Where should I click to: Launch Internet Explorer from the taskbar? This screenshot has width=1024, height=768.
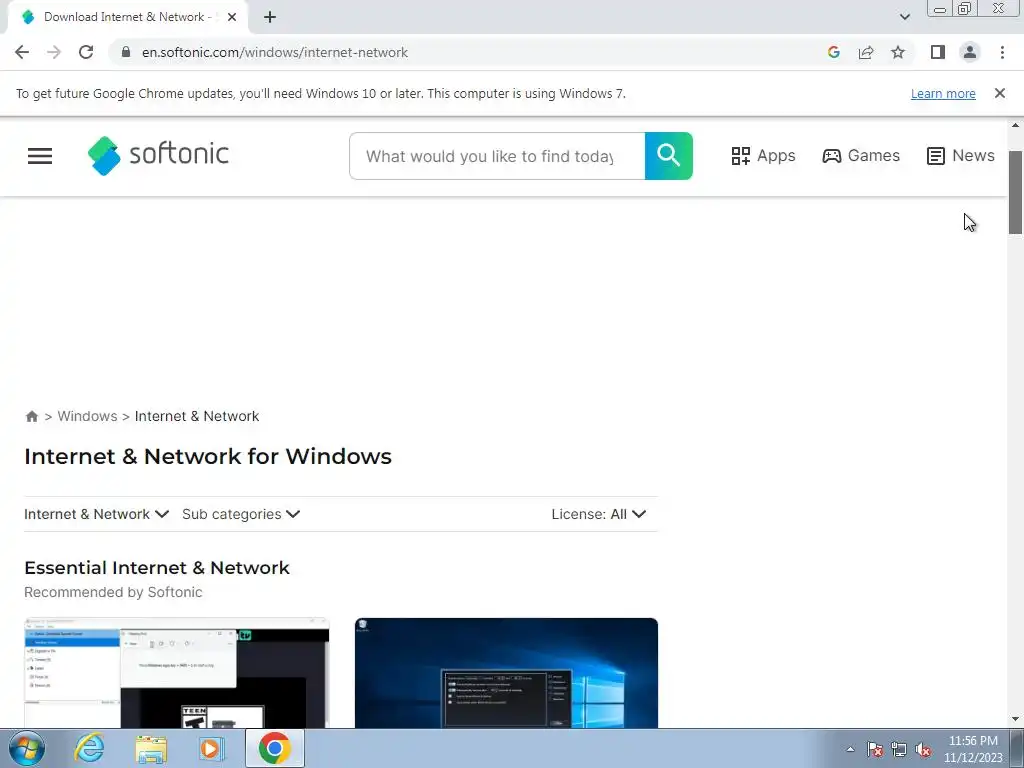(x=89, y=748)
